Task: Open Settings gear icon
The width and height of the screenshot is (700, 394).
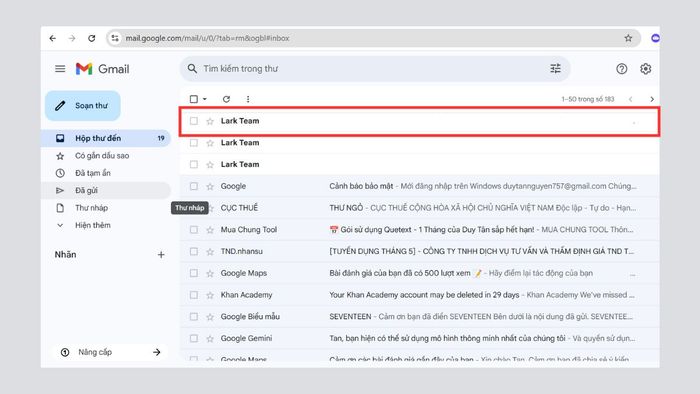Action: point(646,69)
